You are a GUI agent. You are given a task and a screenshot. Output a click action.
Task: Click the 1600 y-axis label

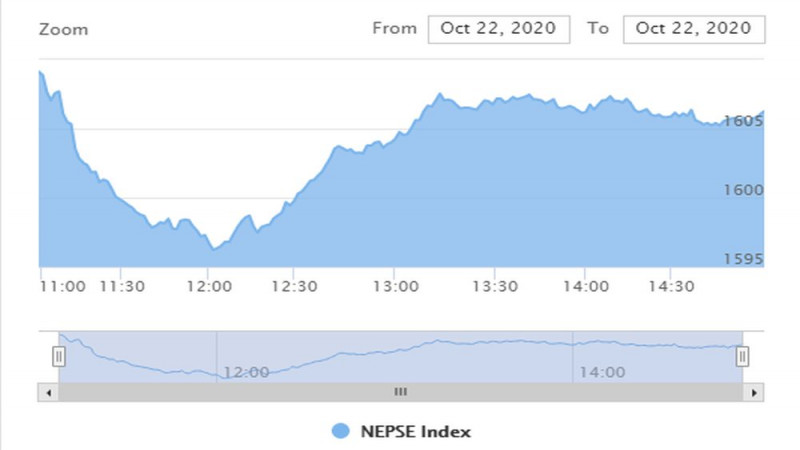pos(743,190)
